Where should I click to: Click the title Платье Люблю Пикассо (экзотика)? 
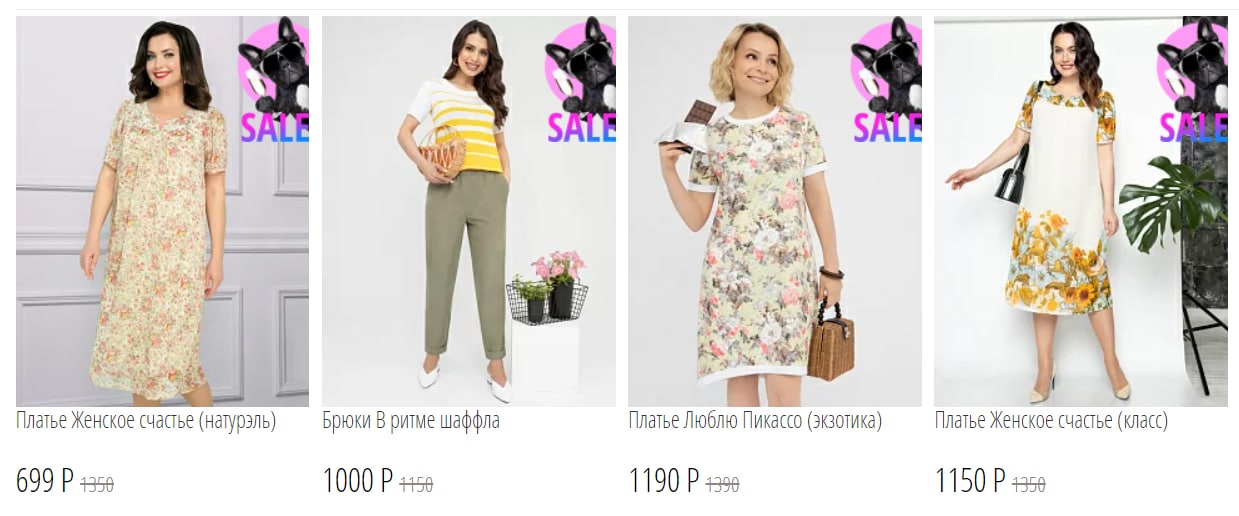(x=755, y=422)
